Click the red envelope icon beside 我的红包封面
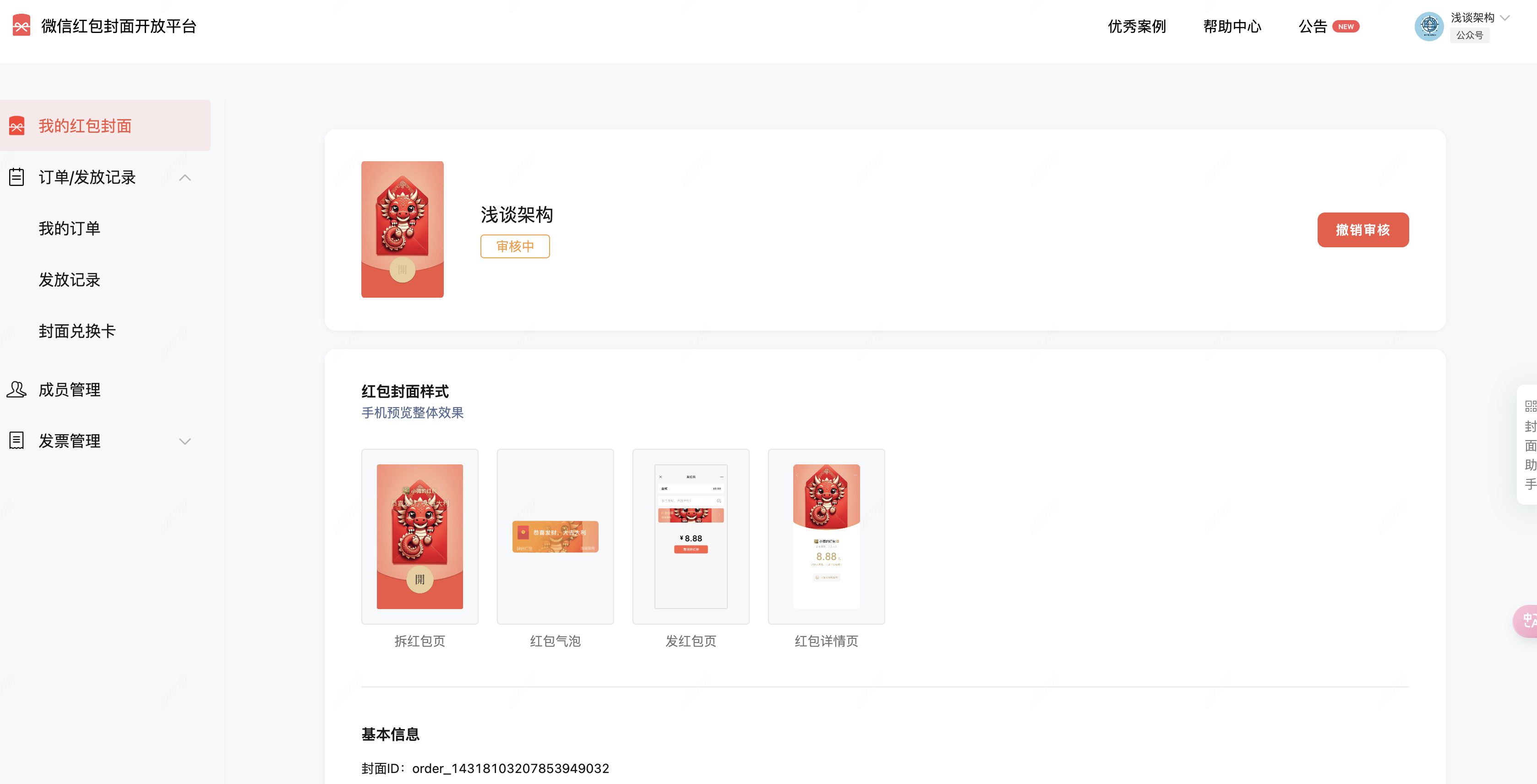 (16, 126)
